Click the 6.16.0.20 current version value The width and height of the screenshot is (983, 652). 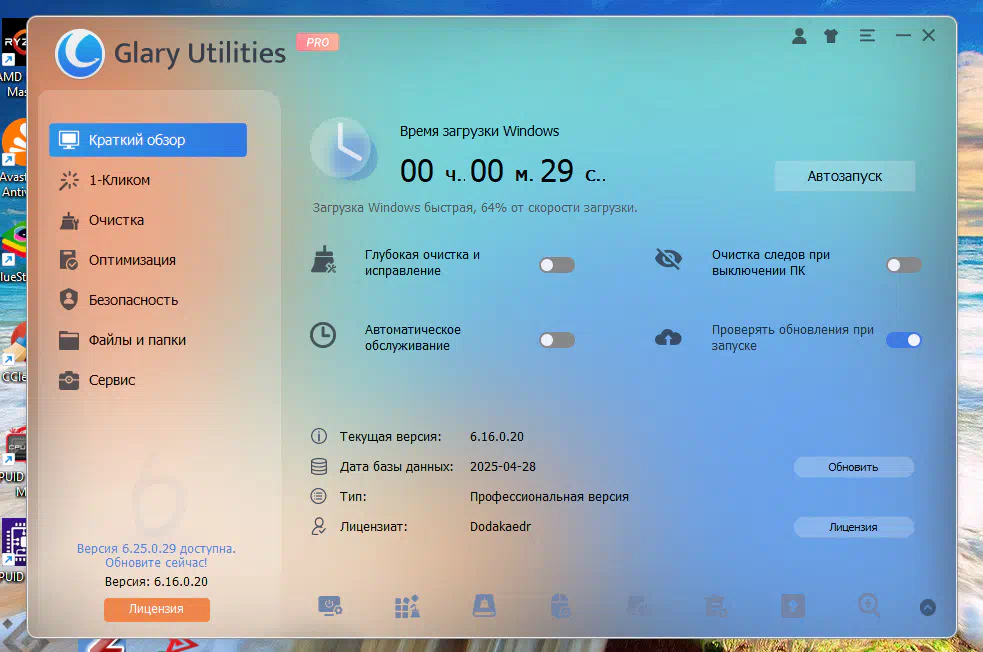coord(497,437)
